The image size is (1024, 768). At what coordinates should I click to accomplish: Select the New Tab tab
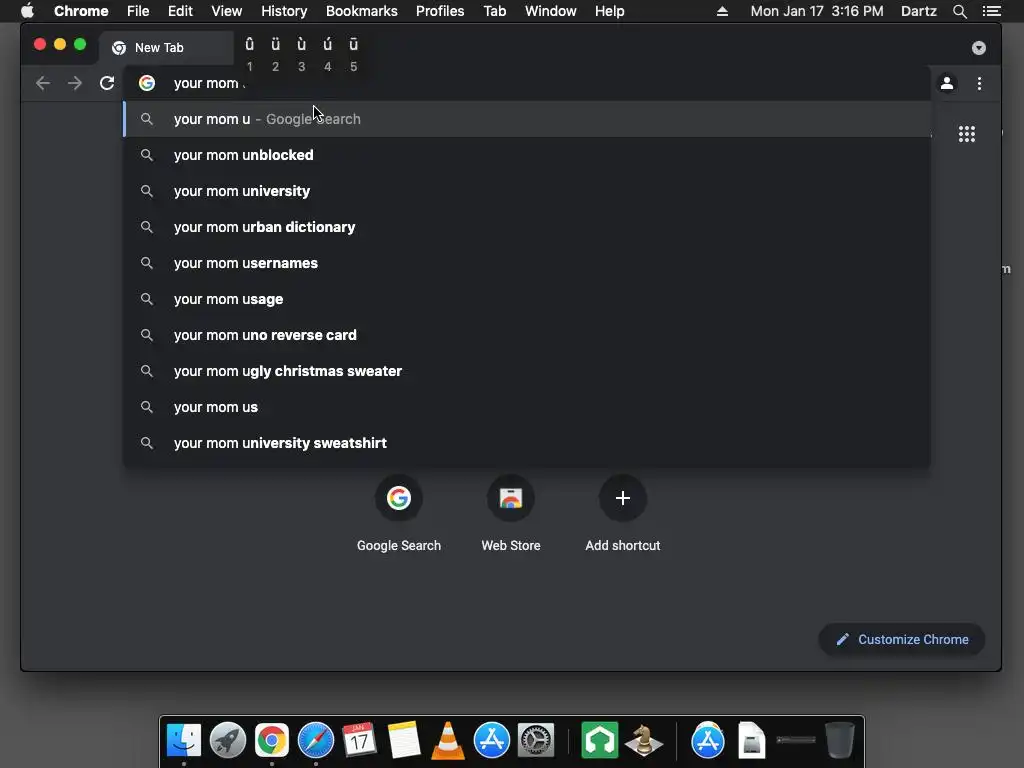pyautogui.click(x=166, y=48)
